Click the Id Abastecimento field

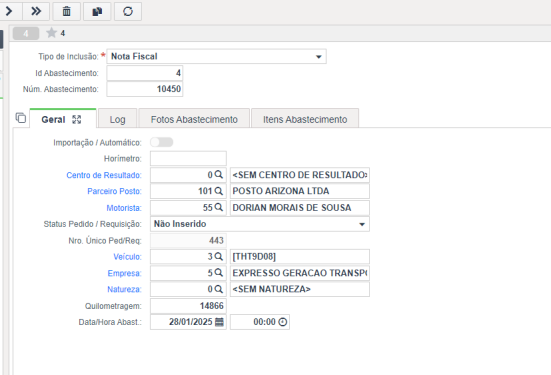(145, 73)
